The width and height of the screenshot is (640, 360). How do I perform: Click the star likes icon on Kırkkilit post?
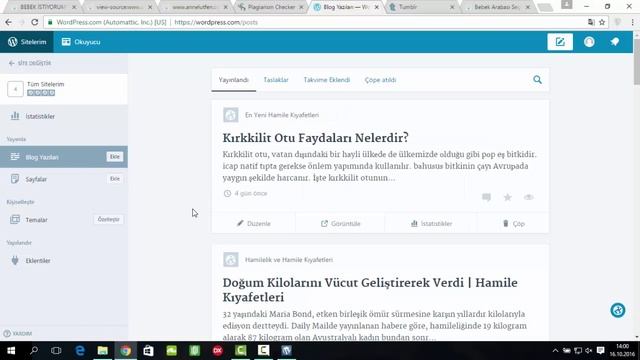507,197
